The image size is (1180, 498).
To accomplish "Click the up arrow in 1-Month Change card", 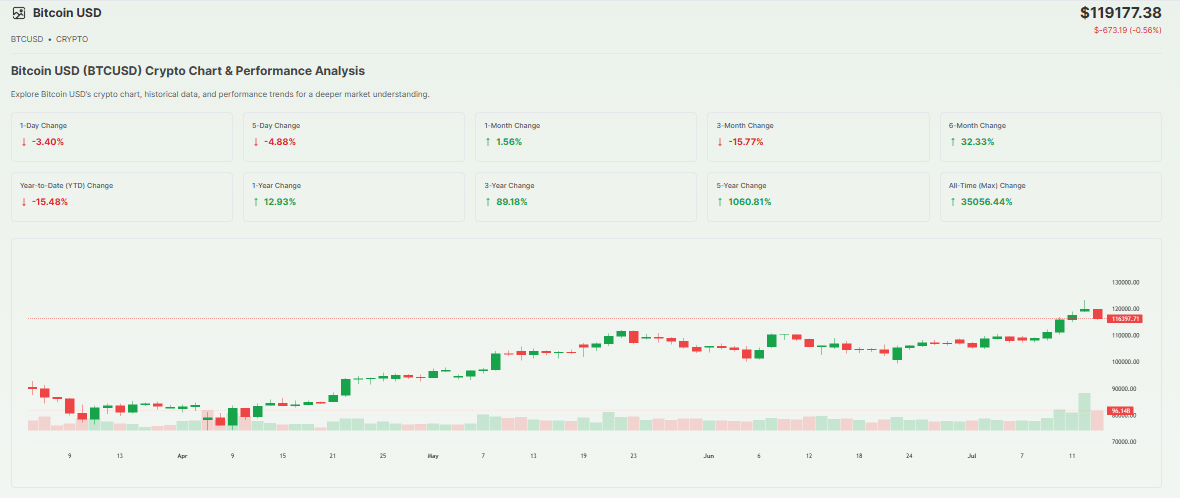I will [x=488, y=141].
